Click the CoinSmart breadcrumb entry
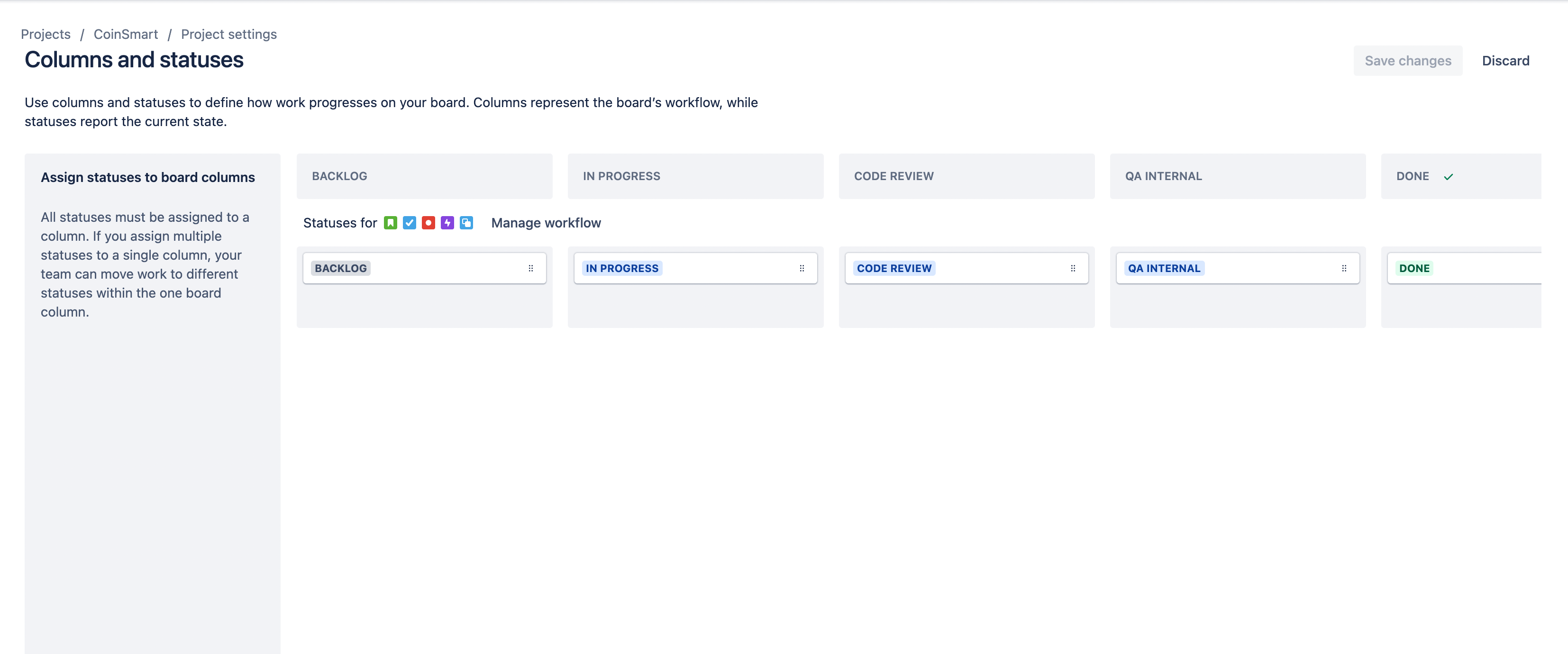The height and width of the screenshot is (654, 1568). tap(126, 34)
